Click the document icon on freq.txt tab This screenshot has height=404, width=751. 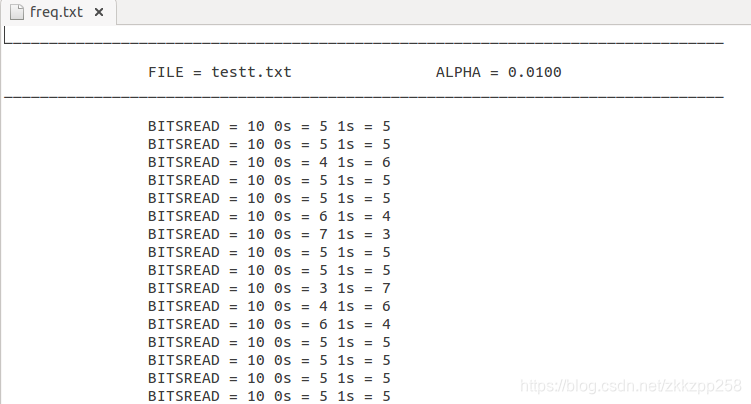[x=17, y=12]
